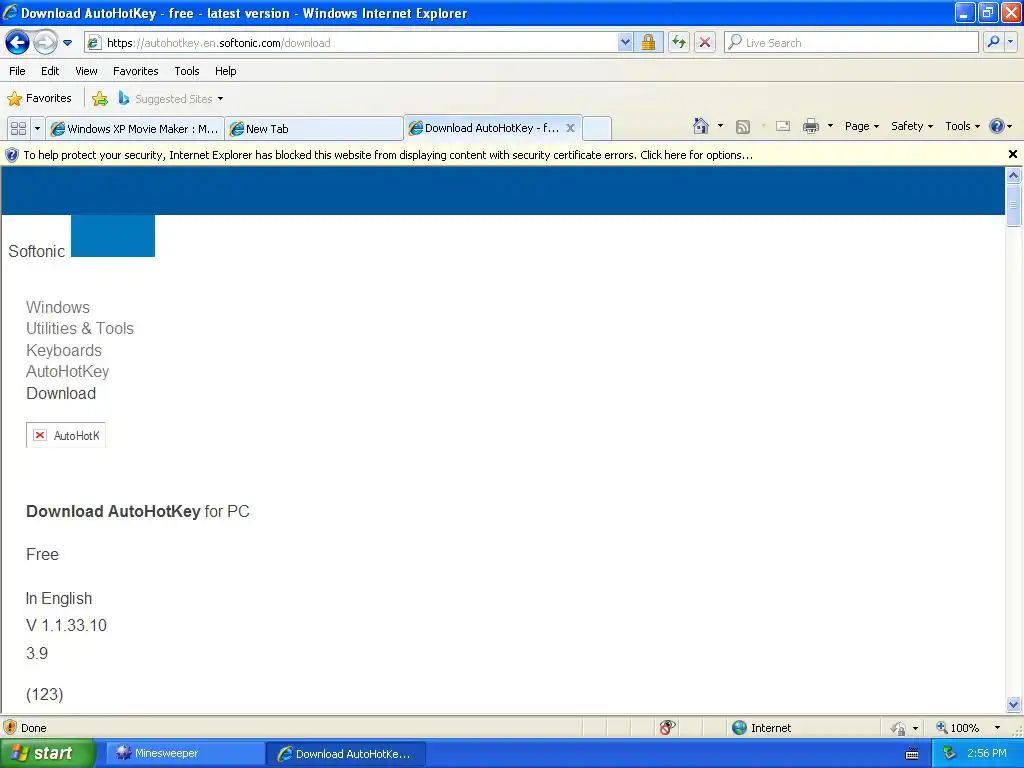1024x768 pixels.
Task: Close the Download AutoHotKey tab
Action: click(570, 128)
